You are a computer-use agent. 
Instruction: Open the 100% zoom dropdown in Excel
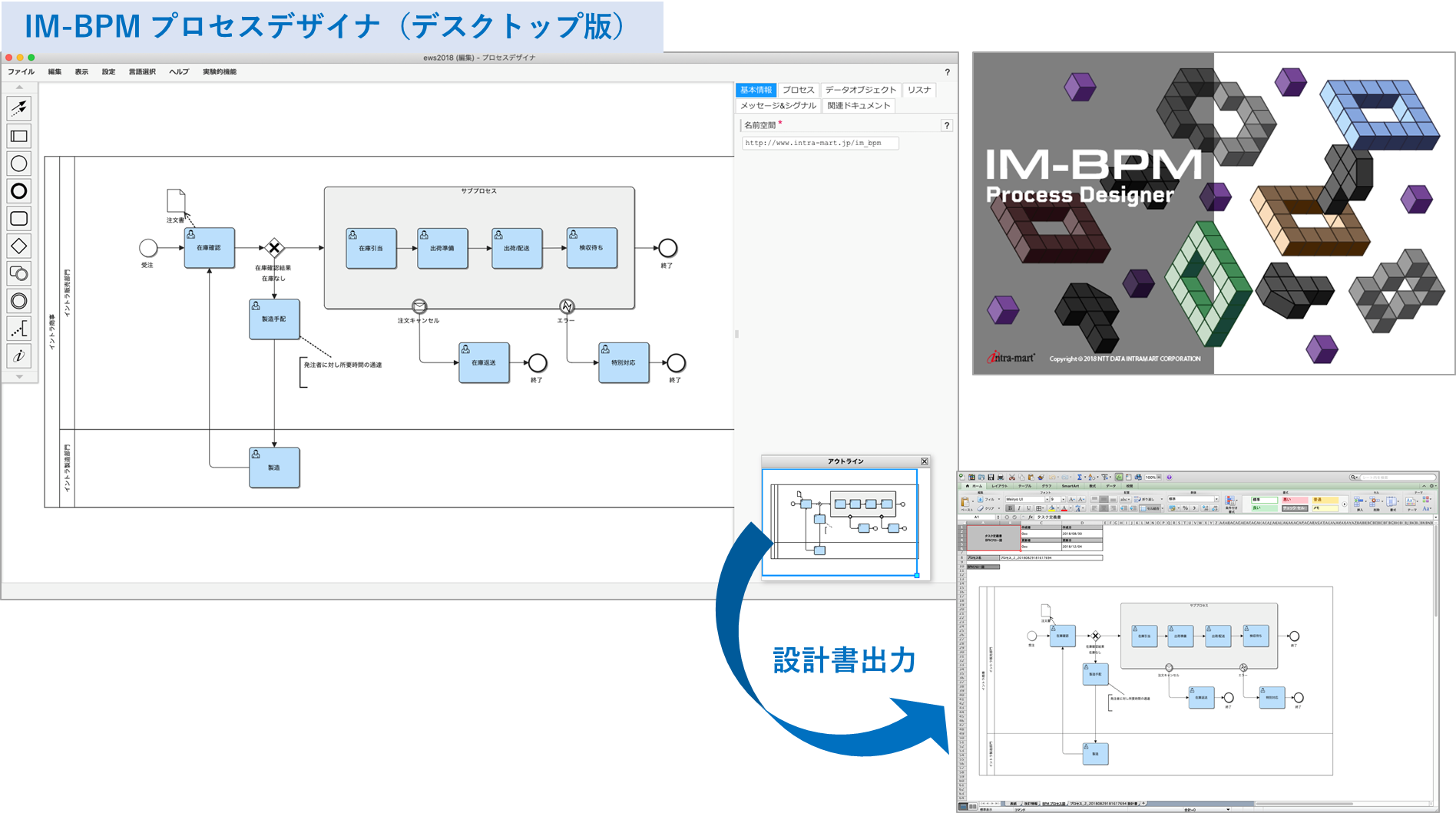(x=1159, y=478)
